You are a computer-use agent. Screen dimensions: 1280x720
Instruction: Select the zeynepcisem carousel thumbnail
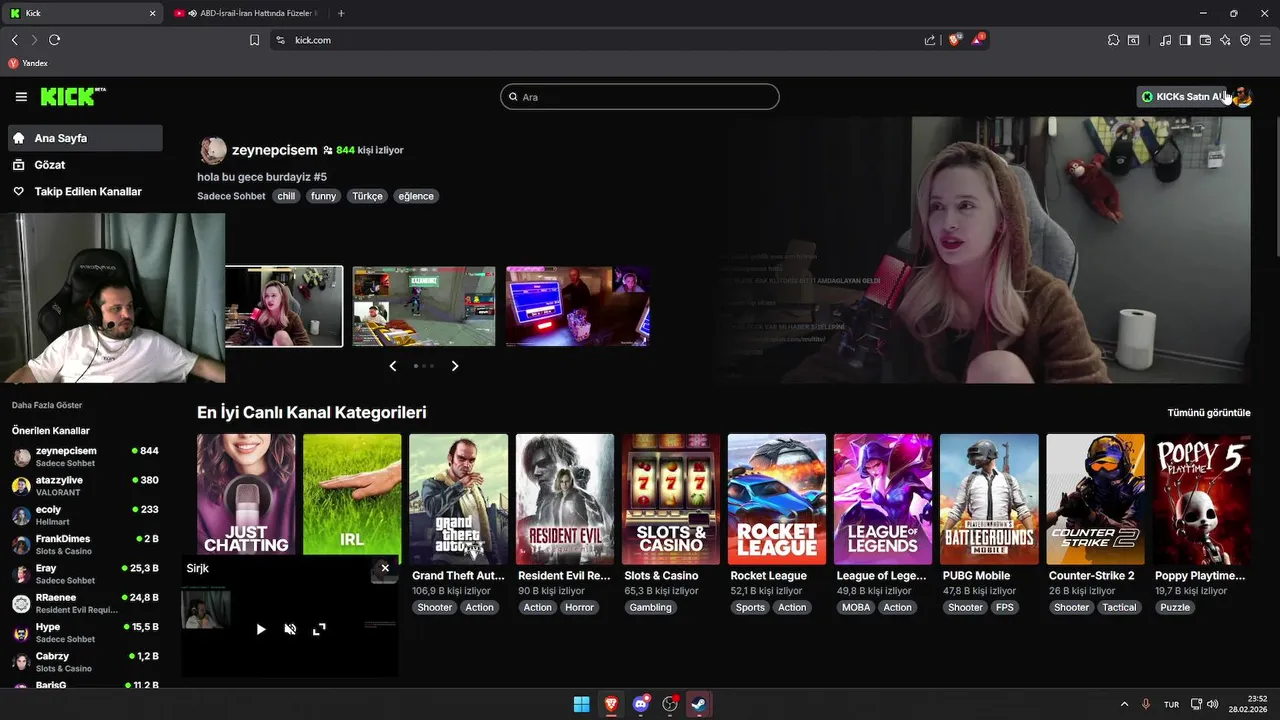[284, 306]
